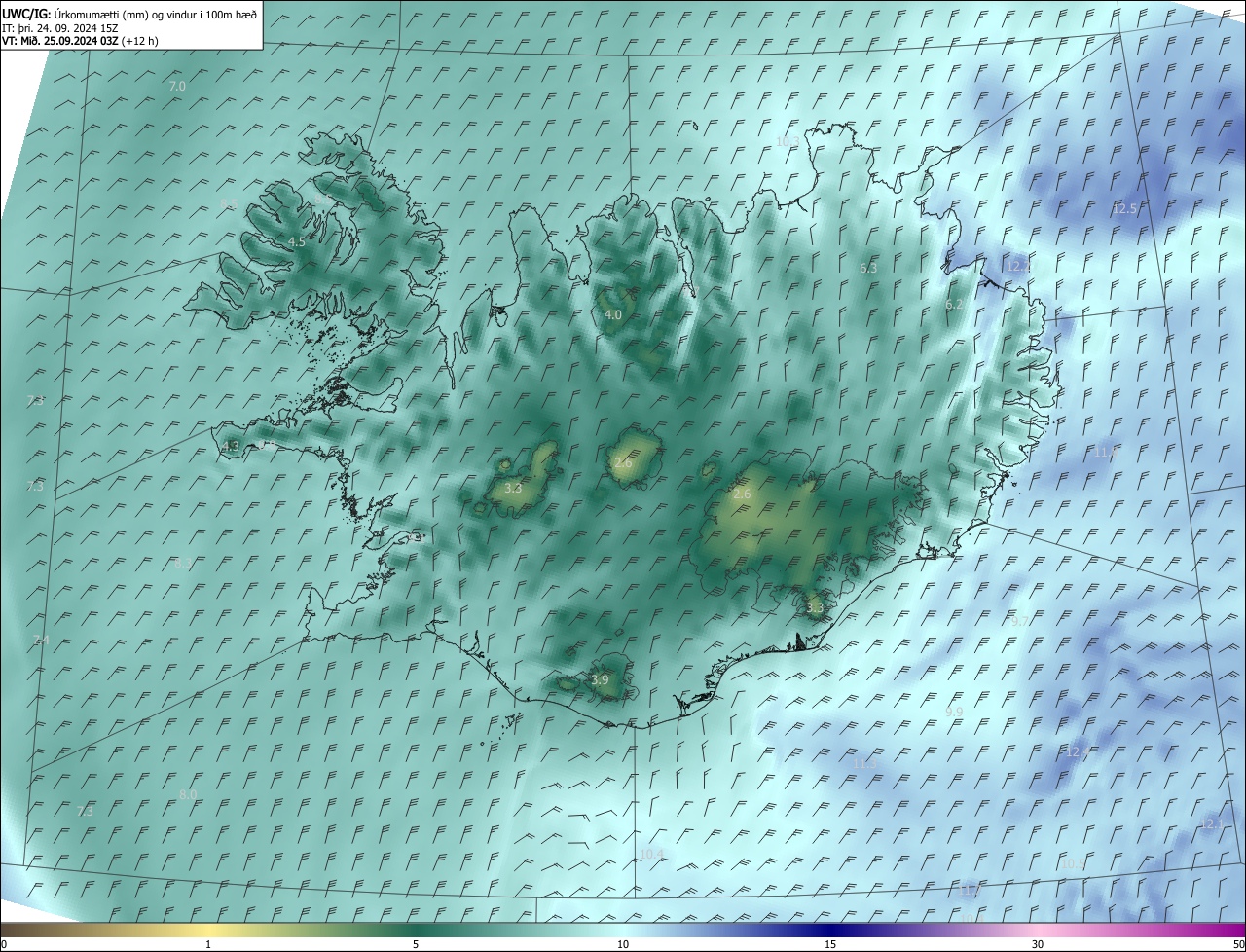The width and height of the screenshot is (1246, 952).
Task: Click the 10.5 value in the southeast sea
Action: tap(1072, 864)
